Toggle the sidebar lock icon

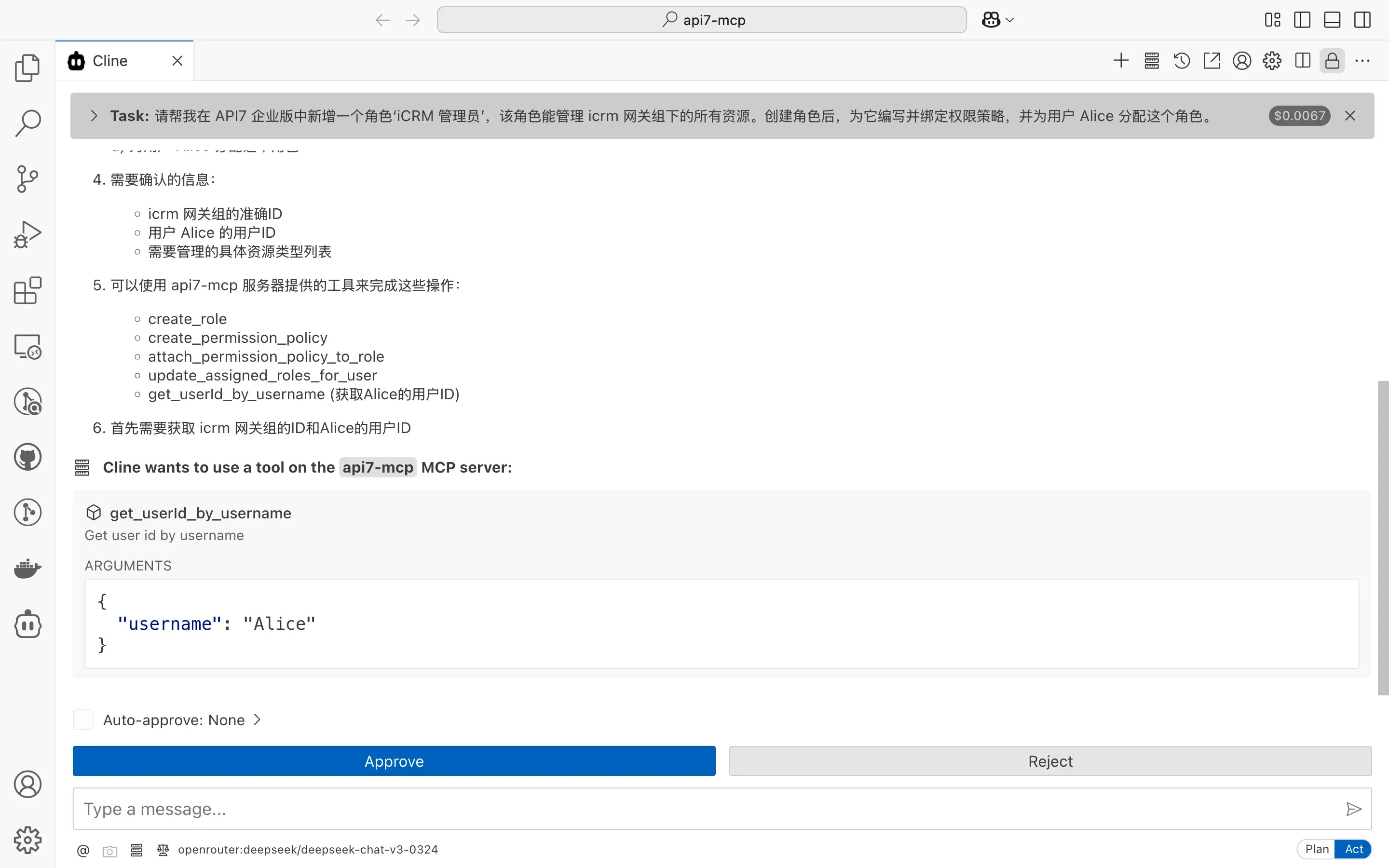(1332, 60)
